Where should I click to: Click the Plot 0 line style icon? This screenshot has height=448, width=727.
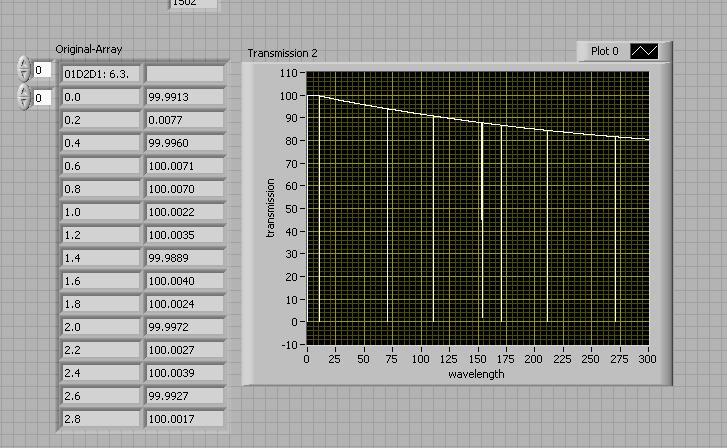point(644,51)
